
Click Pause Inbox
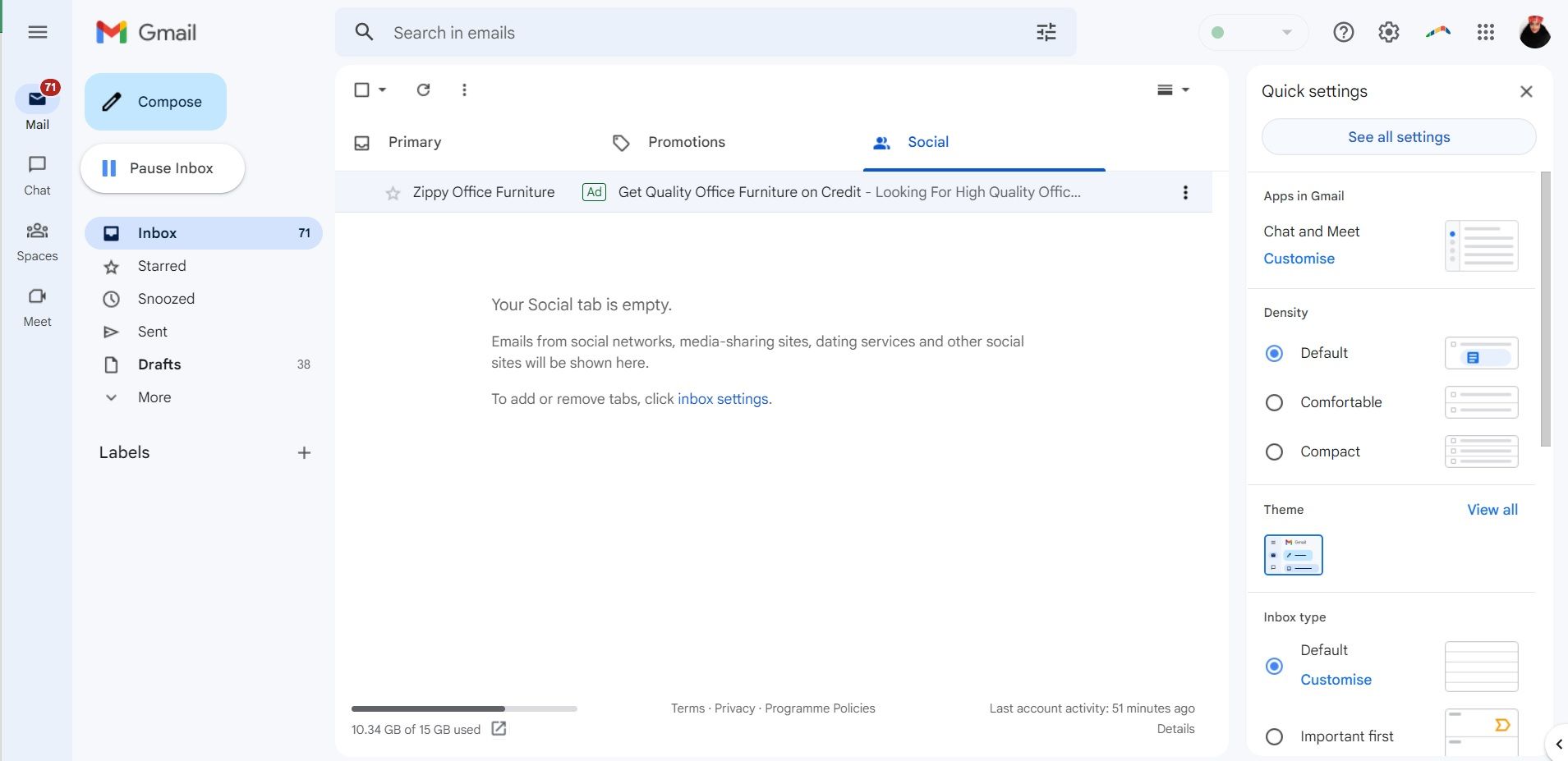pos(162,167)
